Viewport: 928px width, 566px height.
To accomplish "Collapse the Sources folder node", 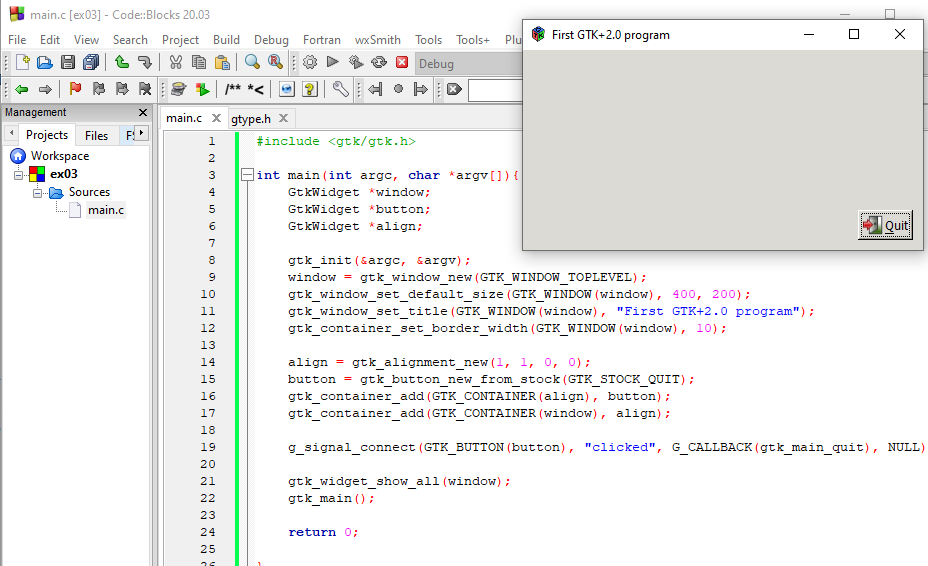I will 37,193.
